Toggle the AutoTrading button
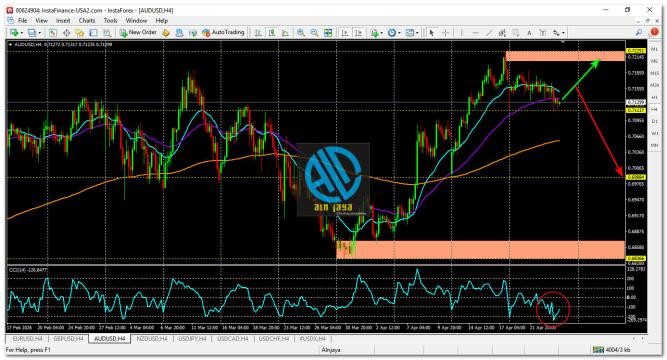667x360 pixels. coord(223,32)
